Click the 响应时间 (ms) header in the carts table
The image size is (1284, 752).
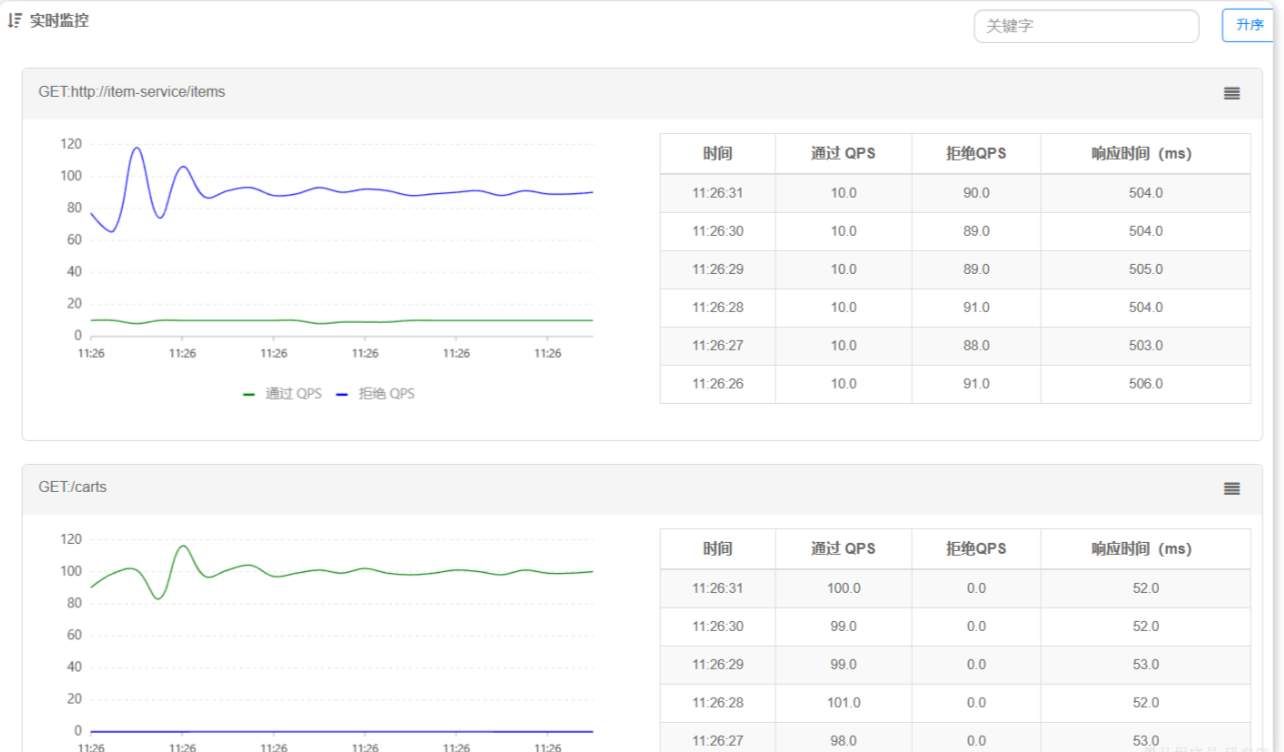click(x=1145, y=549)
